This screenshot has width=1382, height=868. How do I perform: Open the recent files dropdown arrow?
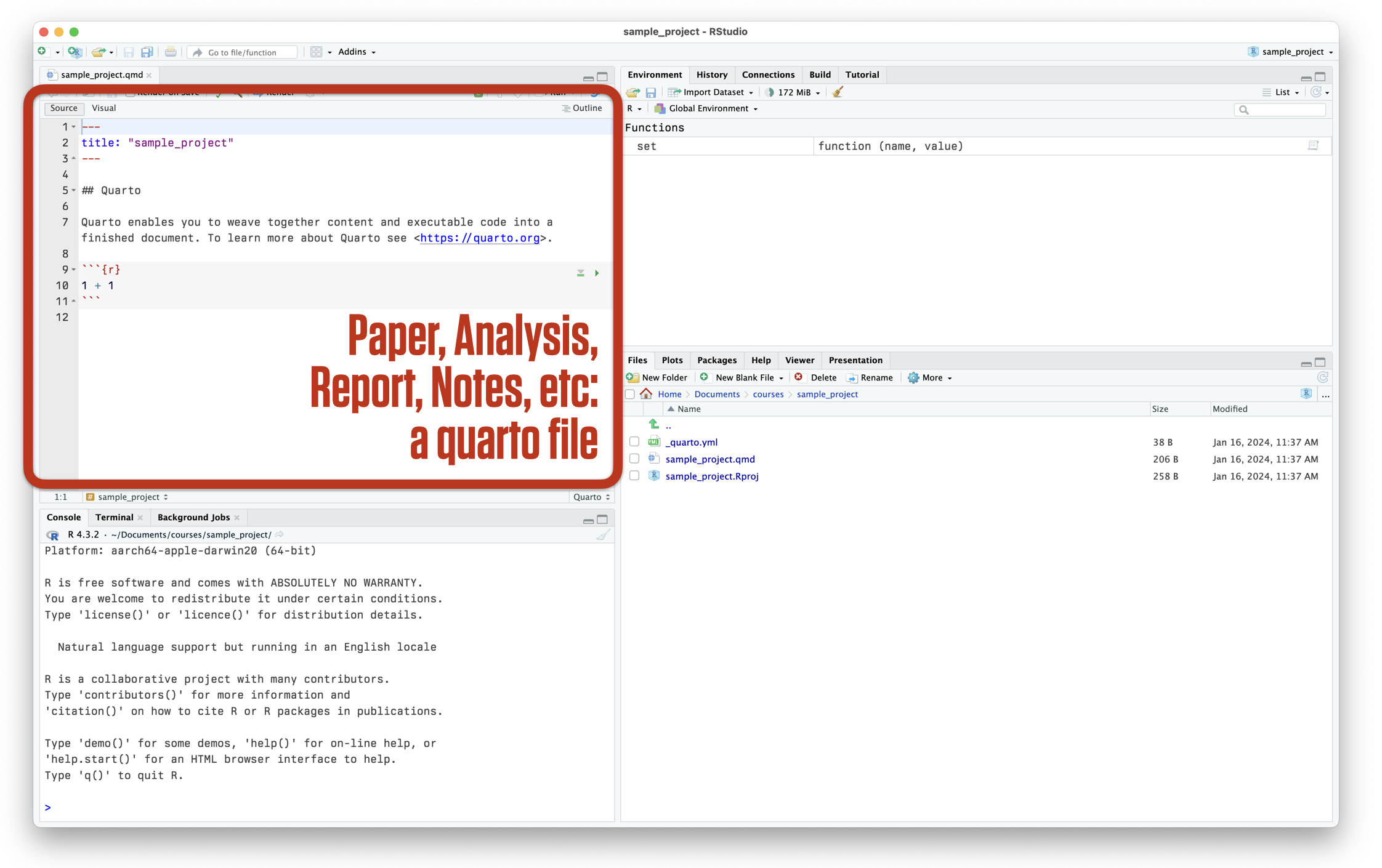111,52
